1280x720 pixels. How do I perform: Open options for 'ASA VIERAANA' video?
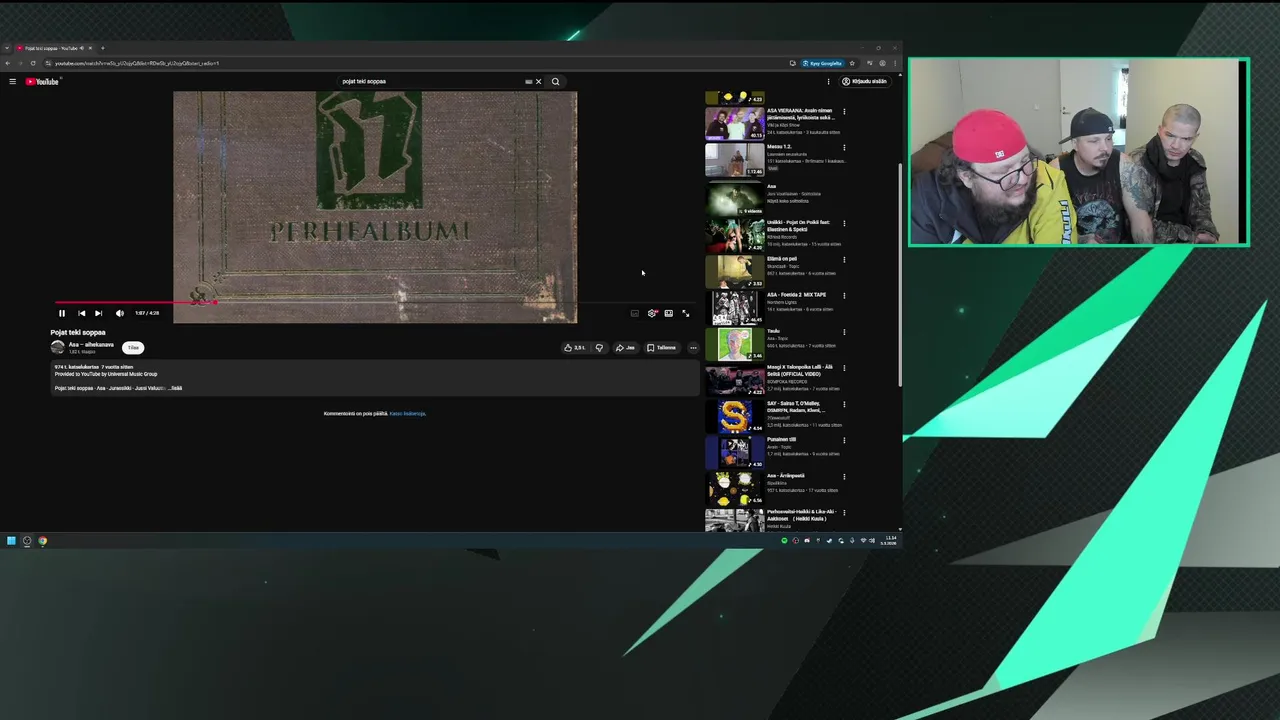(x=844, y=111)
